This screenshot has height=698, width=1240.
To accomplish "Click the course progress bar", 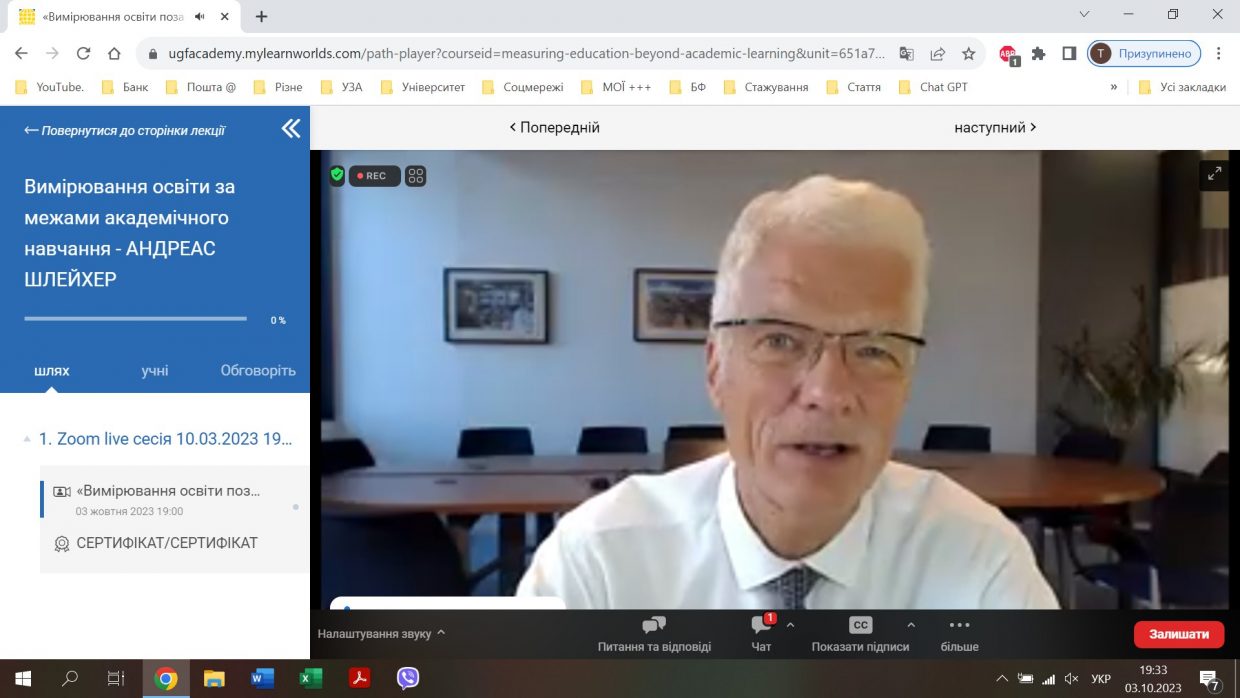I will click(x=135, y=319).
